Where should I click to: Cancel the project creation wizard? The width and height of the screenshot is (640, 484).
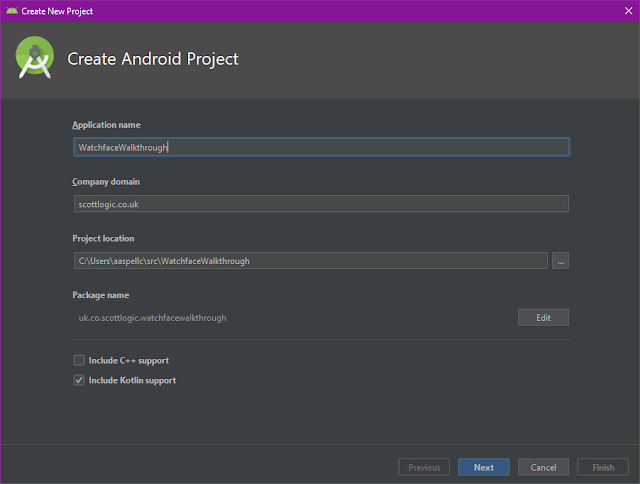coord(543,467)
